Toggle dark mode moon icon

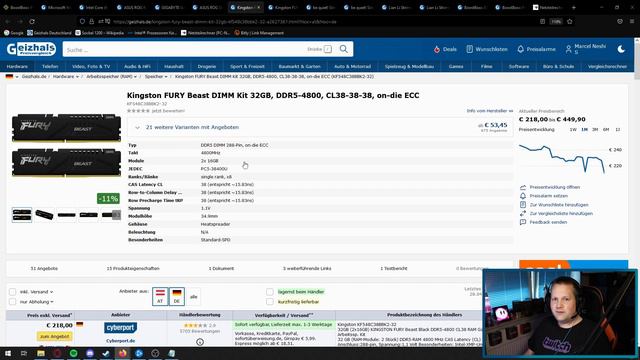[621, 49]
